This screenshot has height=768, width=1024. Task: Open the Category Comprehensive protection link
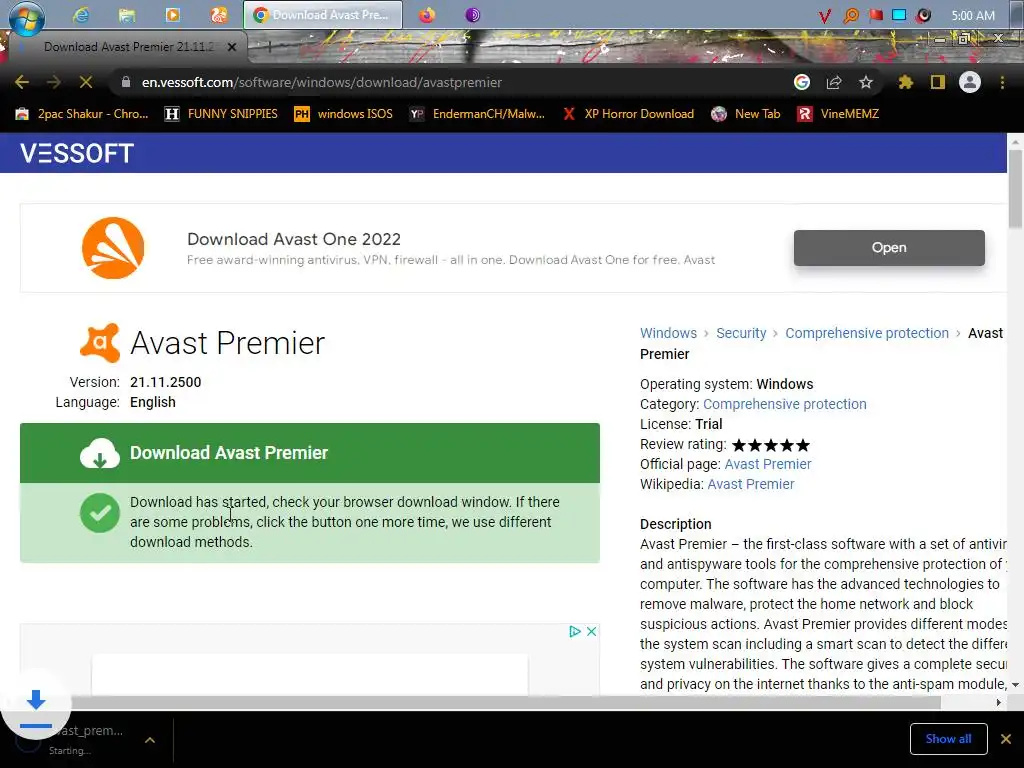point(784,404)
